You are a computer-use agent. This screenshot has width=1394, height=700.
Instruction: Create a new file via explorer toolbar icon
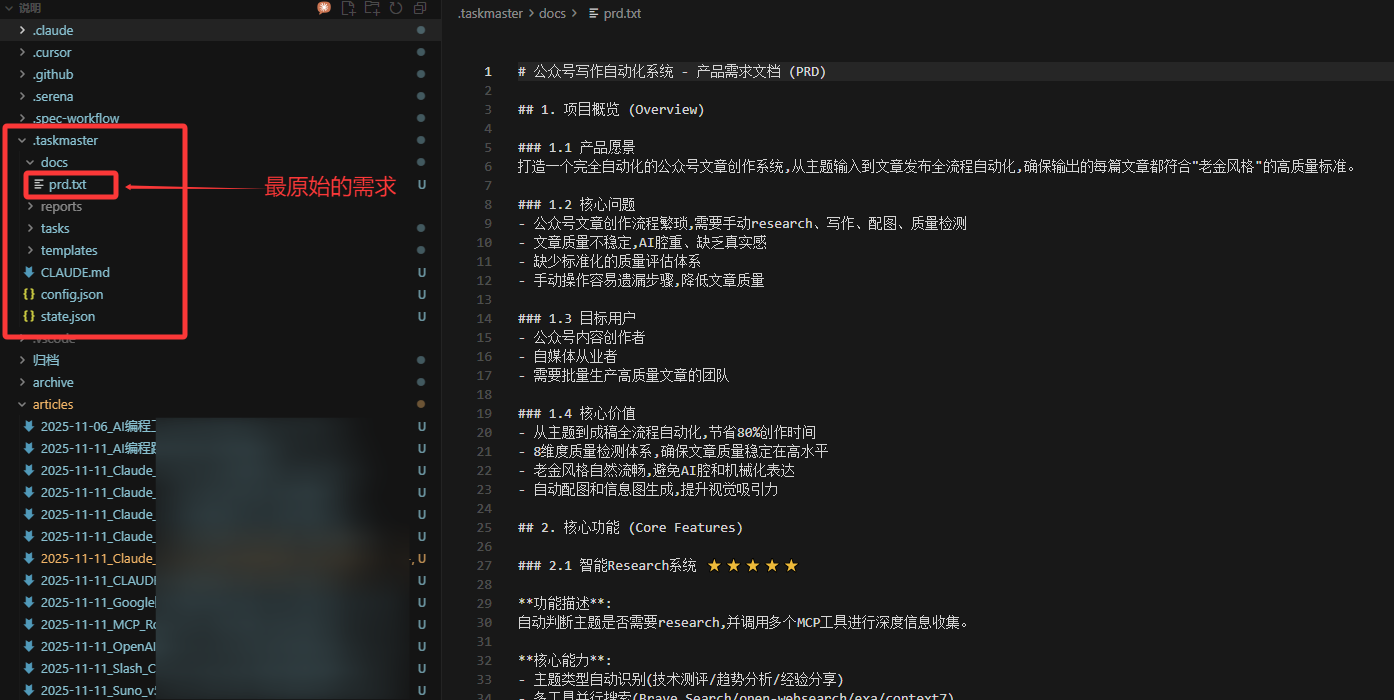click(x=348, y=8)
